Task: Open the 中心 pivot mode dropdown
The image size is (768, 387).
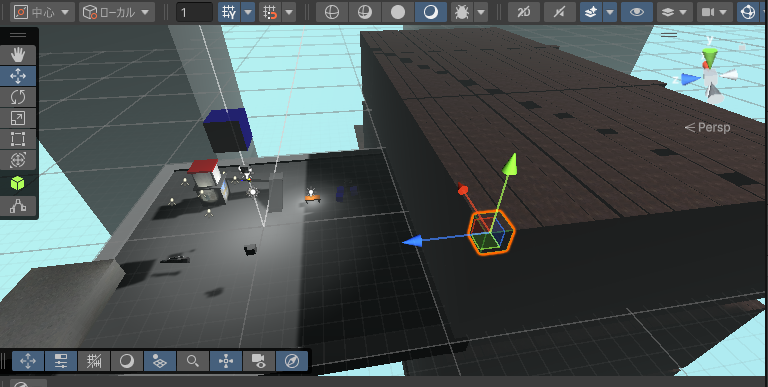Action: tap(43, 12)
